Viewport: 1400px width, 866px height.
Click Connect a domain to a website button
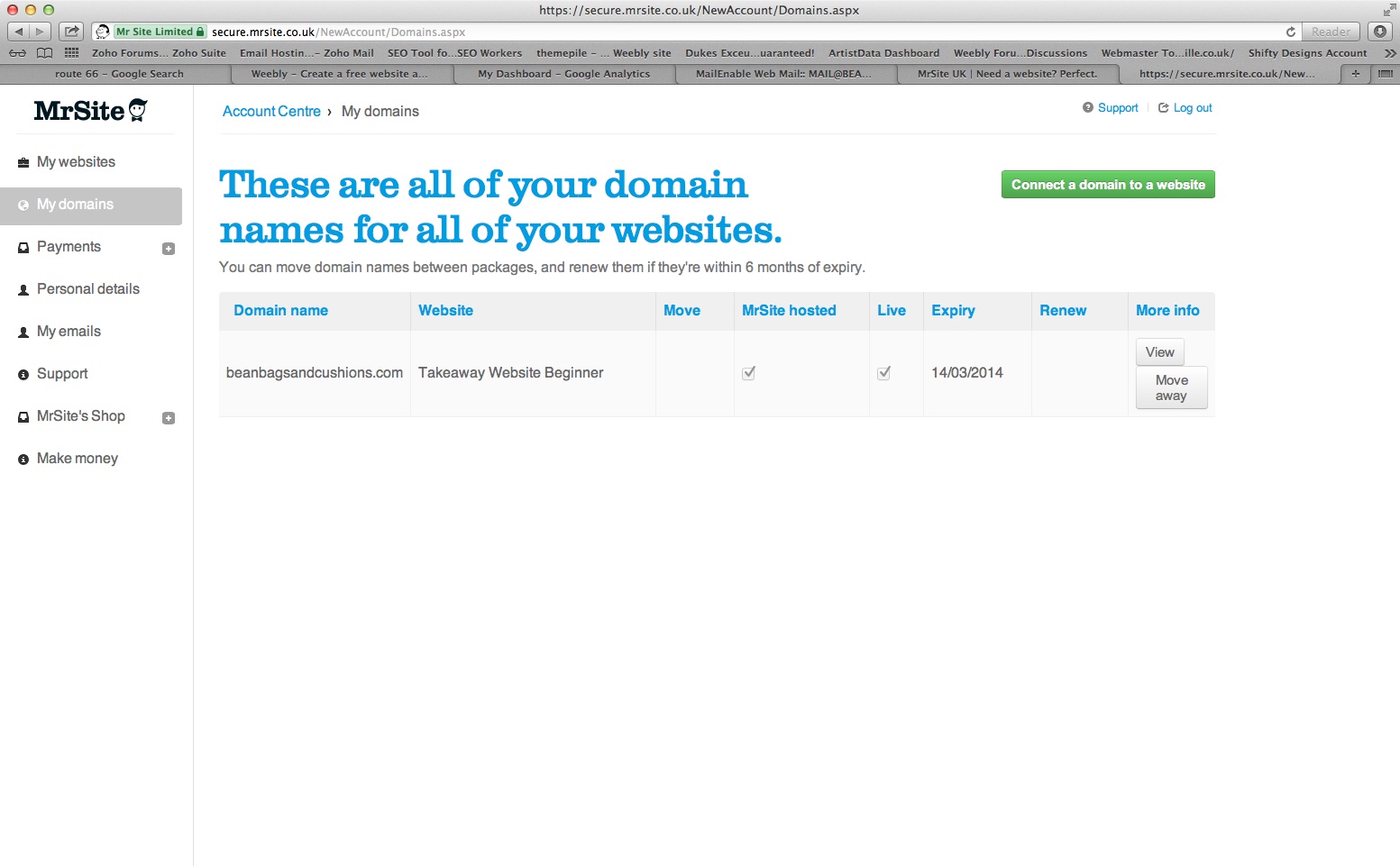tap(1108, 185)
